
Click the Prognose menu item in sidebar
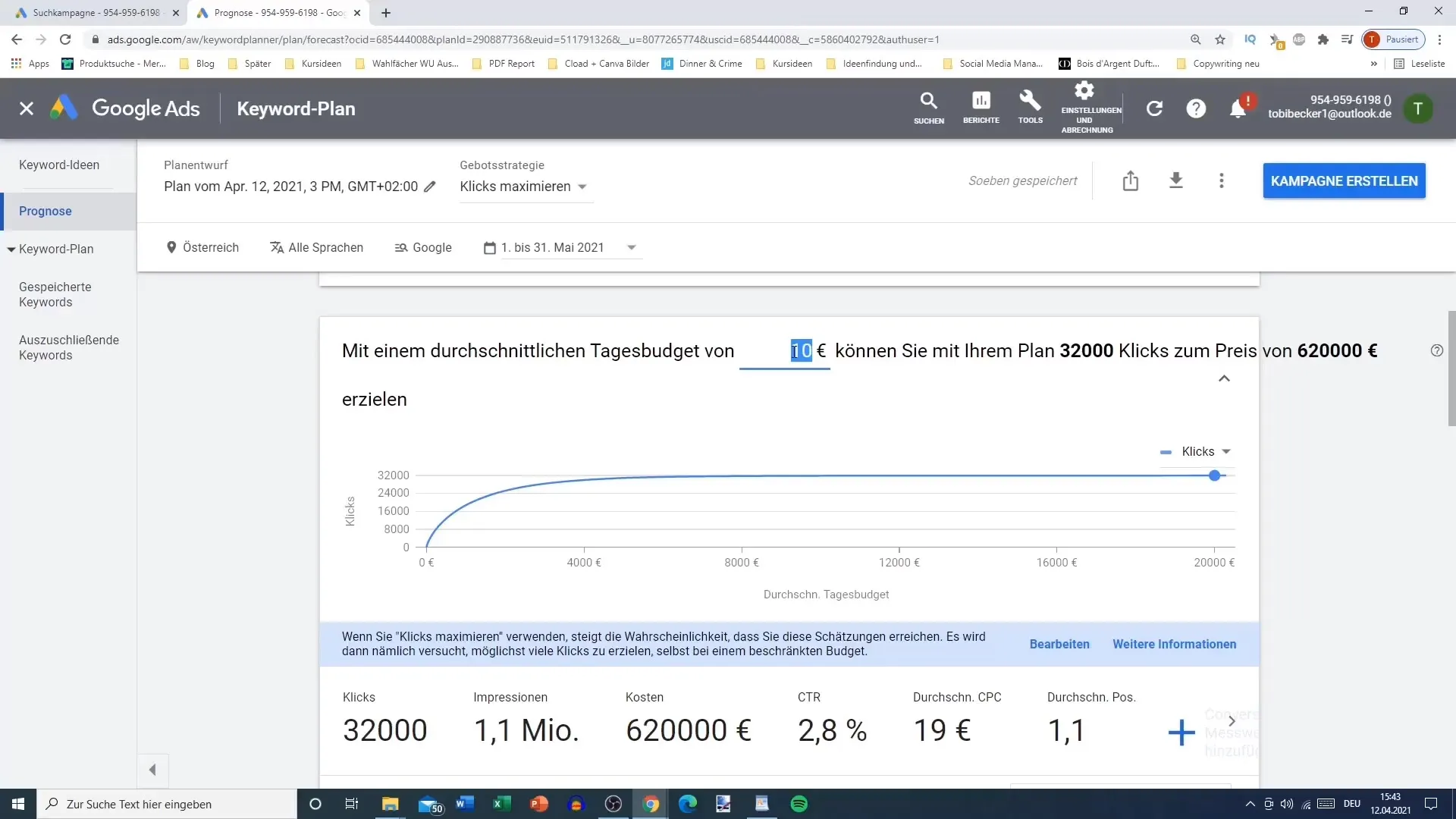(x=45, y=210)
